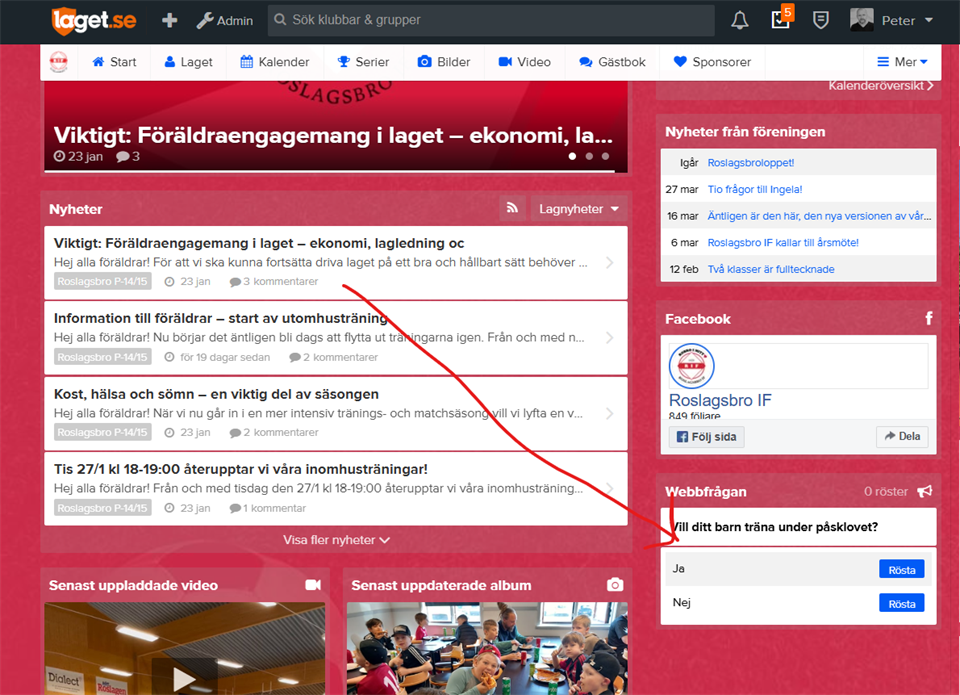Expand Visa fler nyheter

pyautogui.click(x=336, y=540)
